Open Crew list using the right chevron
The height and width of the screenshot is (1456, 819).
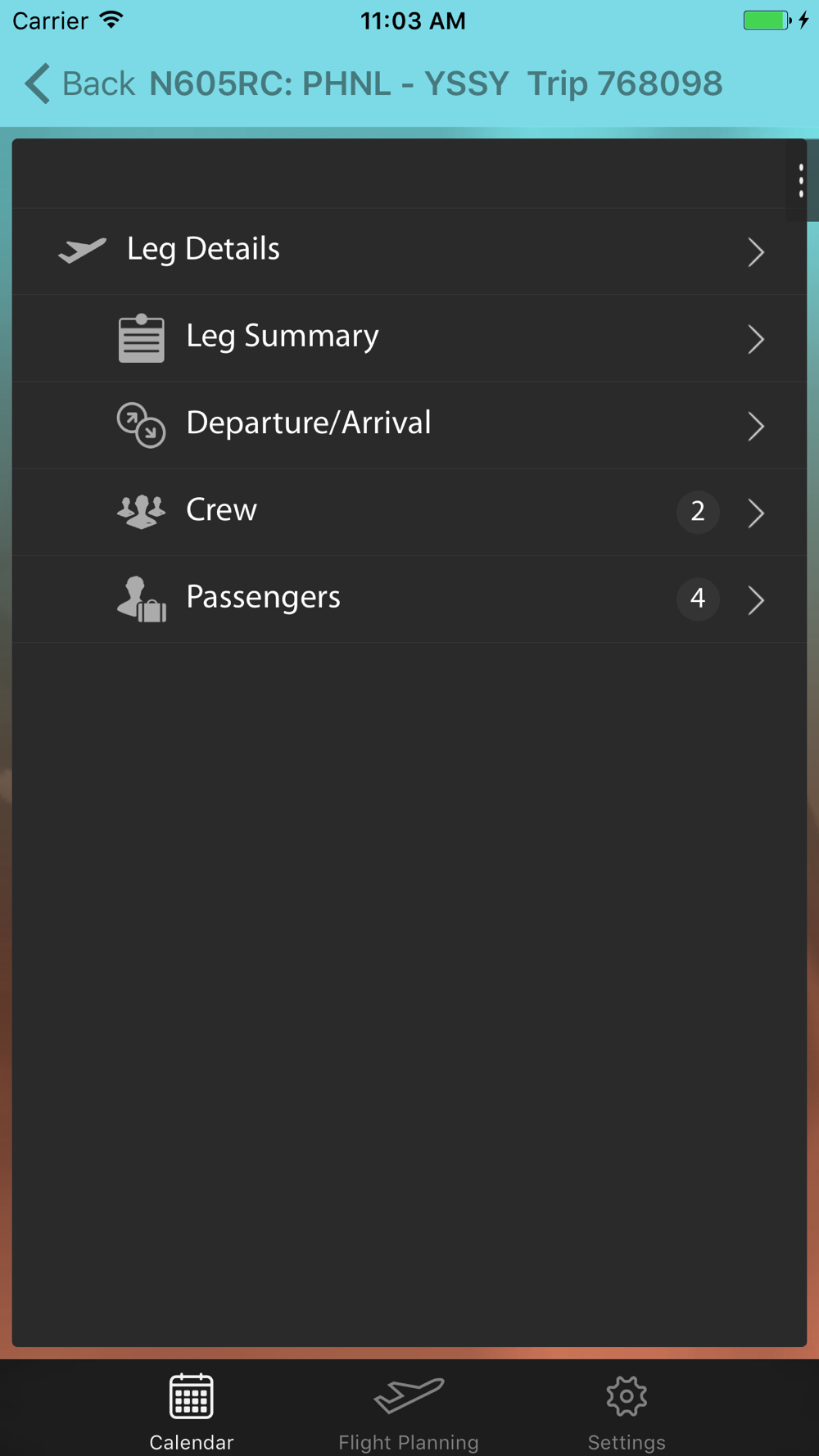pyautogui.click(x=756, y=513)
